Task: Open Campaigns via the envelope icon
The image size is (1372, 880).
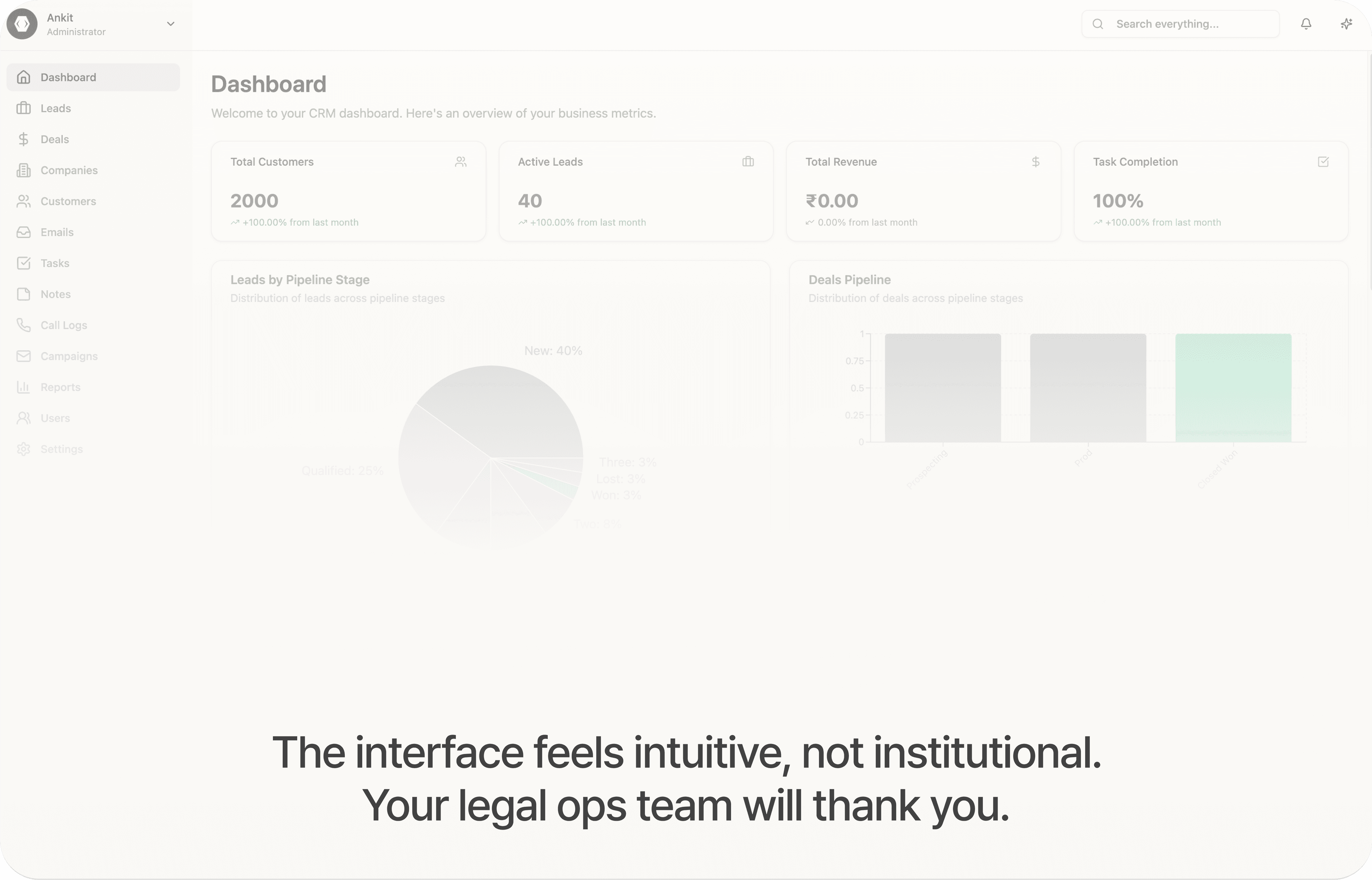Action: 24,356
